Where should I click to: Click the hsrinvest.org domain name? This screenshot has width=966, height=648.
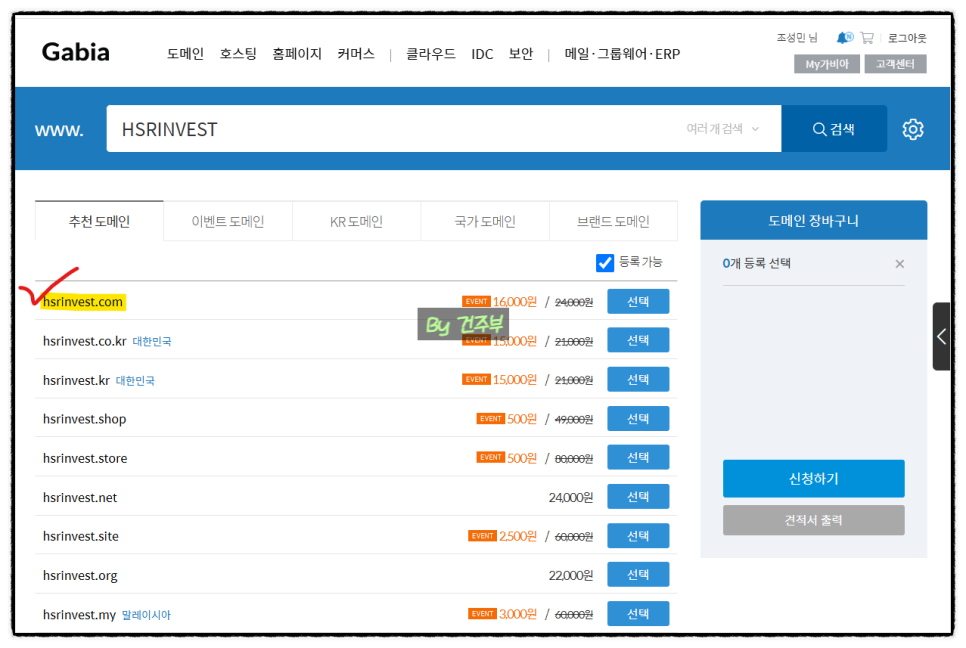pos(80,576)
